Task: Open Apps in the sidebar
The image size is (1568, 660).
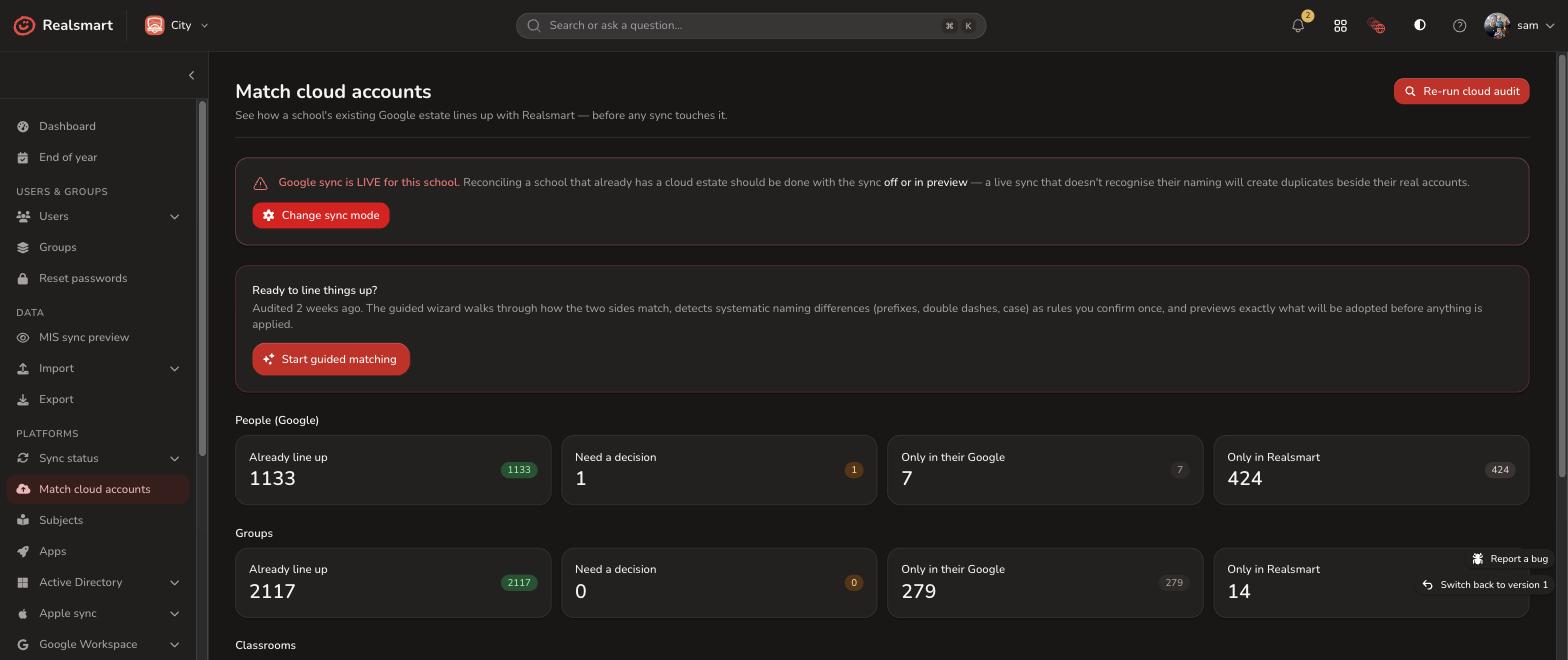Action: click(x=97, y=551)
